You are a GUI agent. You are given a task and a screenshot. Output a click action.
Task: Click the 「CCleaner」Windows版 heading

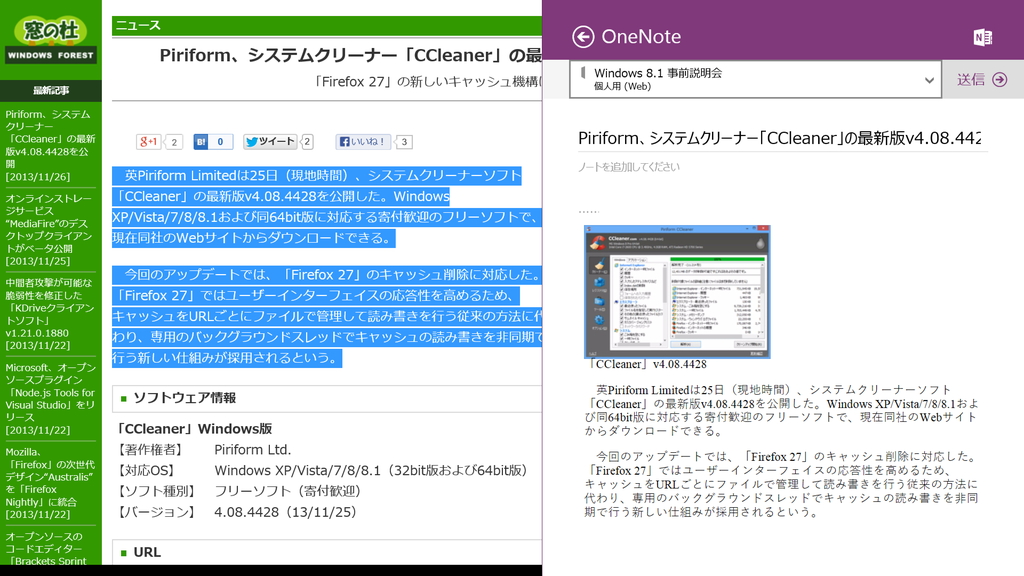193,429
